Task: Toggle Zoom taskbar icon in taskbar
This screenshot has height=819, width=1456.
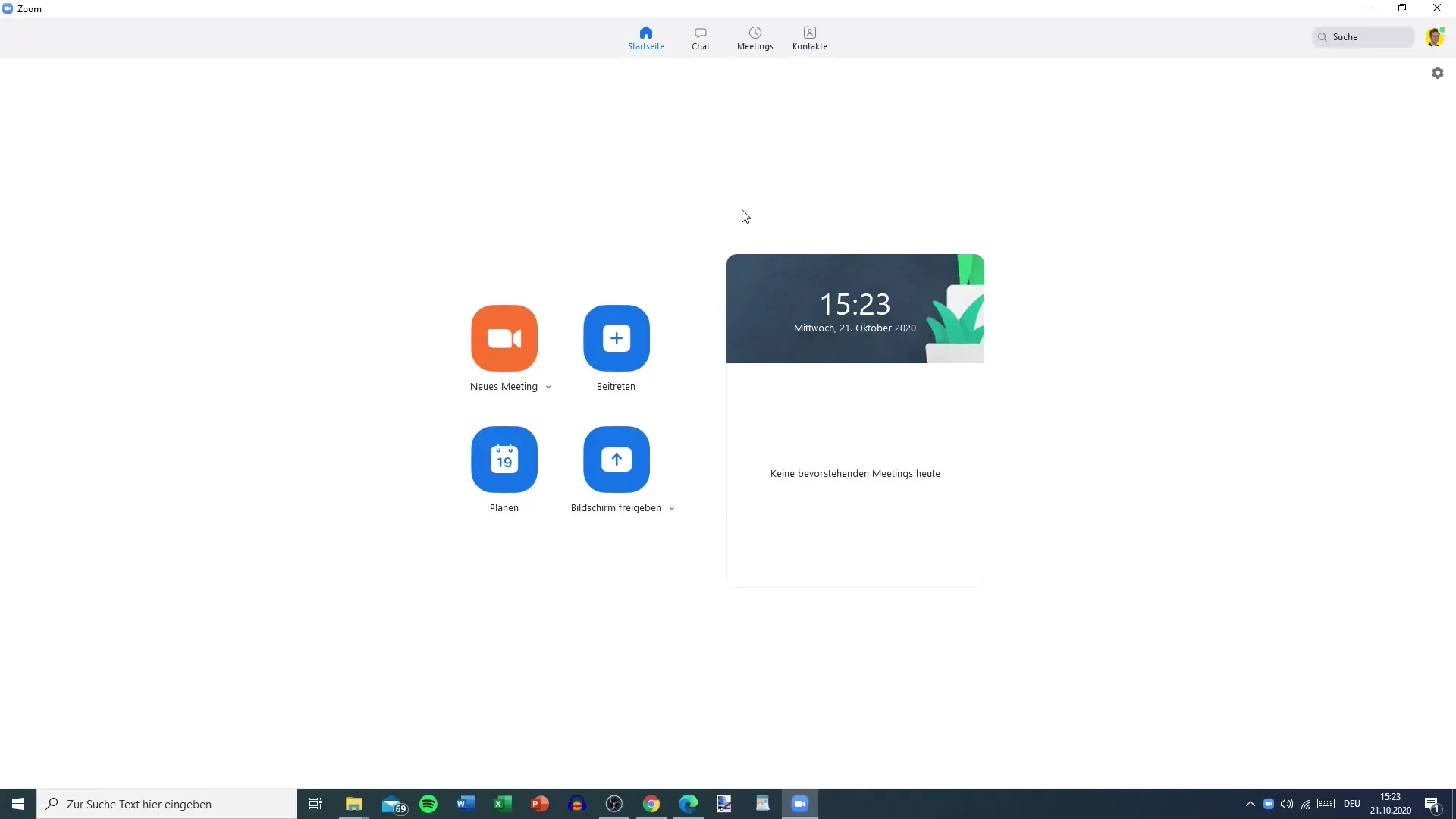Action: pyautogui.click(x=799, y=803)
